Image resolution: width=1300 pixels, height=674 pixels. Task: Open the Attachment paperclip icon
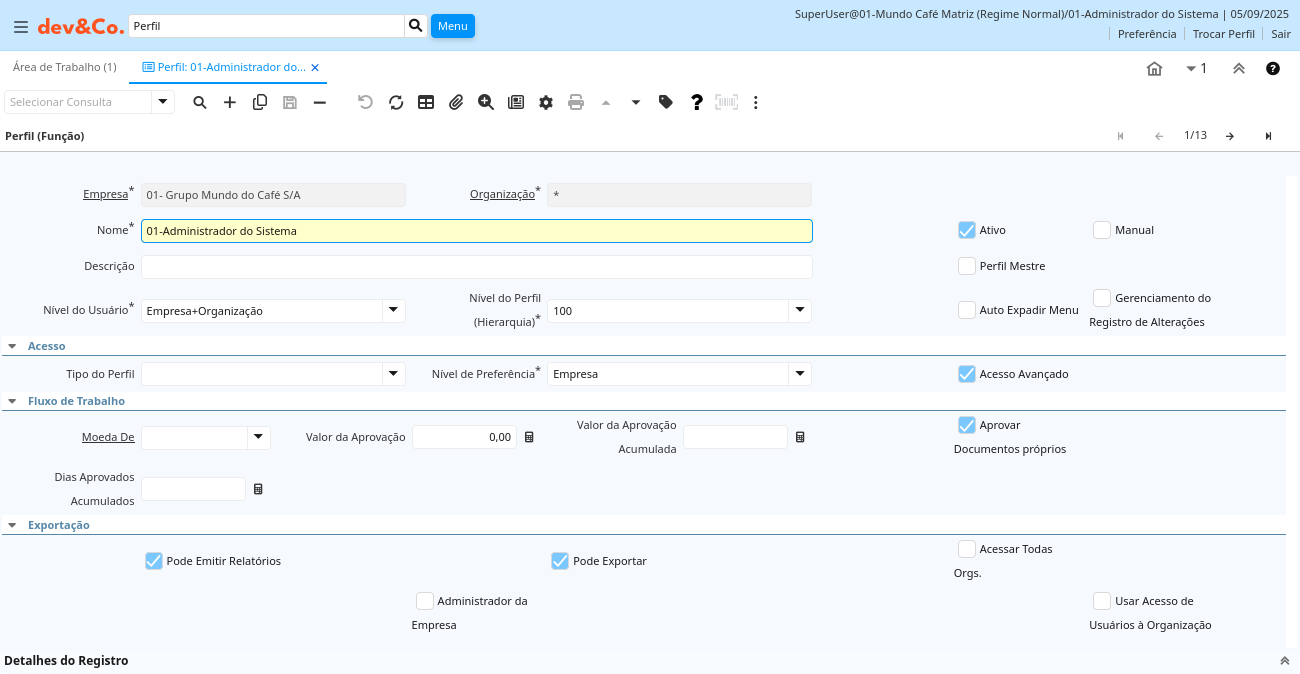[456, 102]
